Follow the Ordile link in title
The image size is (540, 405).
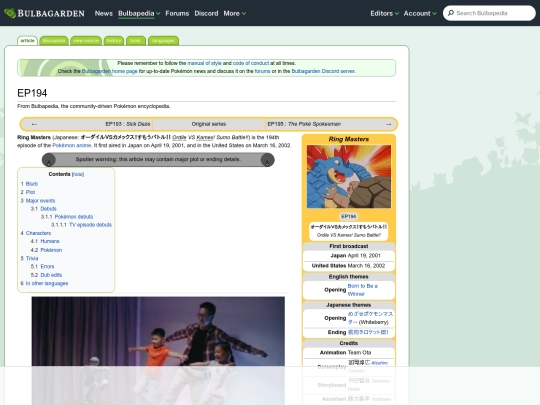tap(179, 137)
